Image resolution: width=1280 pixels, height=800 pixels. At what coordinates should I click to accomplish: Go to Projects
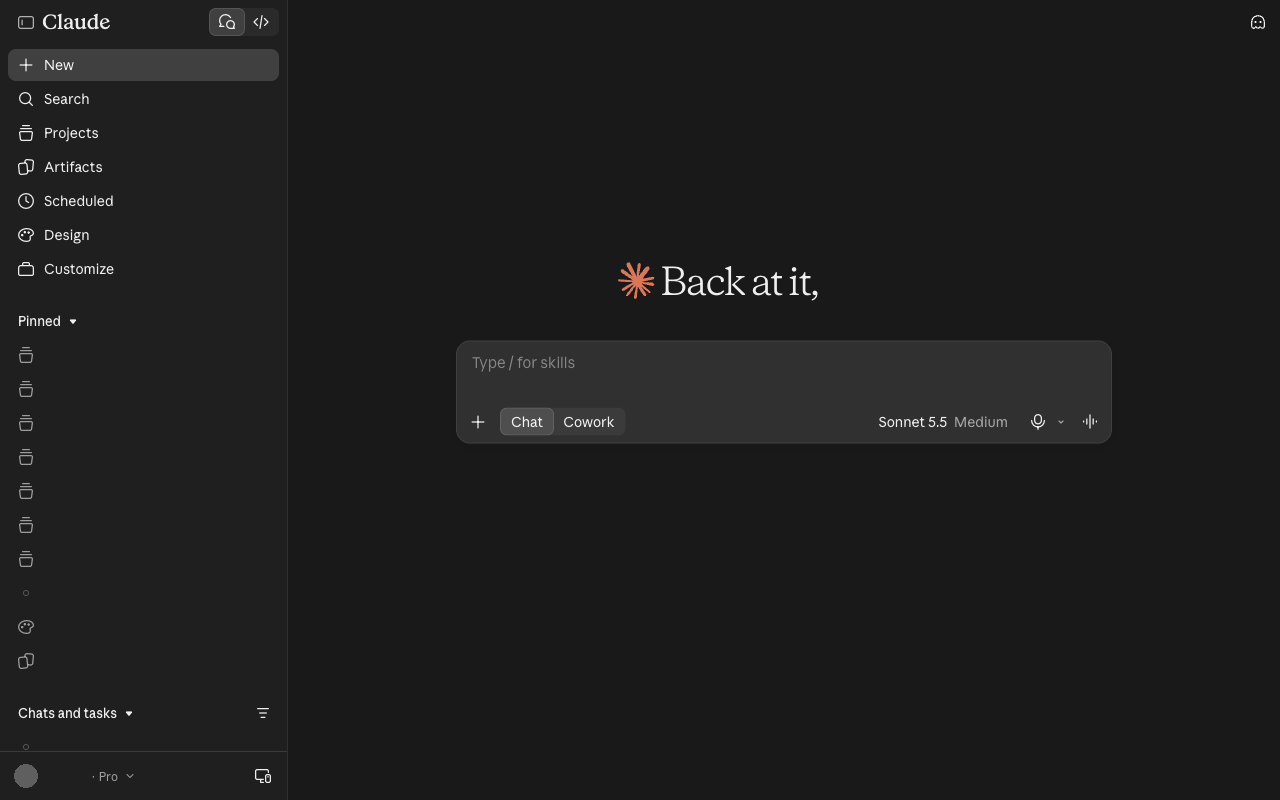pyautogui.click(x=143, y=133)
